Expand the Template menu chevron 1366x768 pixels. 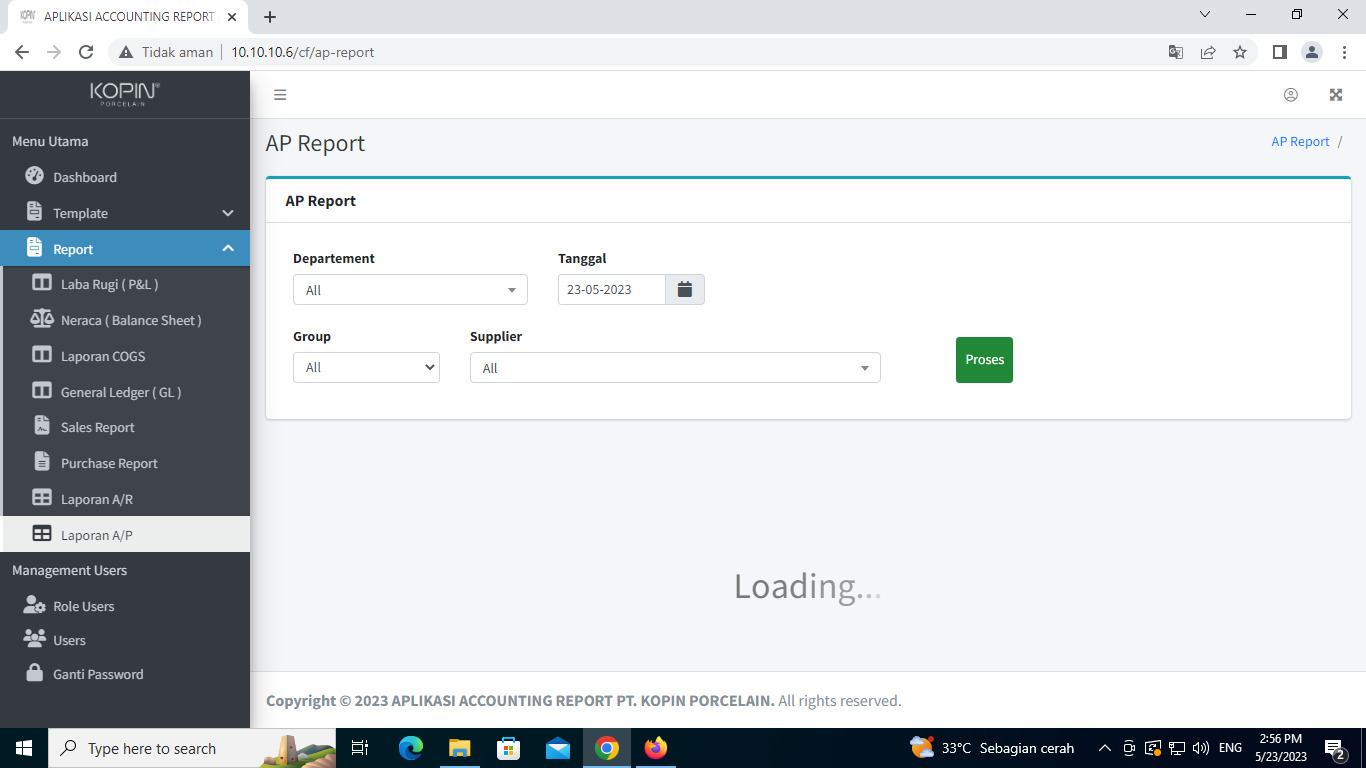click(x=228, y=213)
